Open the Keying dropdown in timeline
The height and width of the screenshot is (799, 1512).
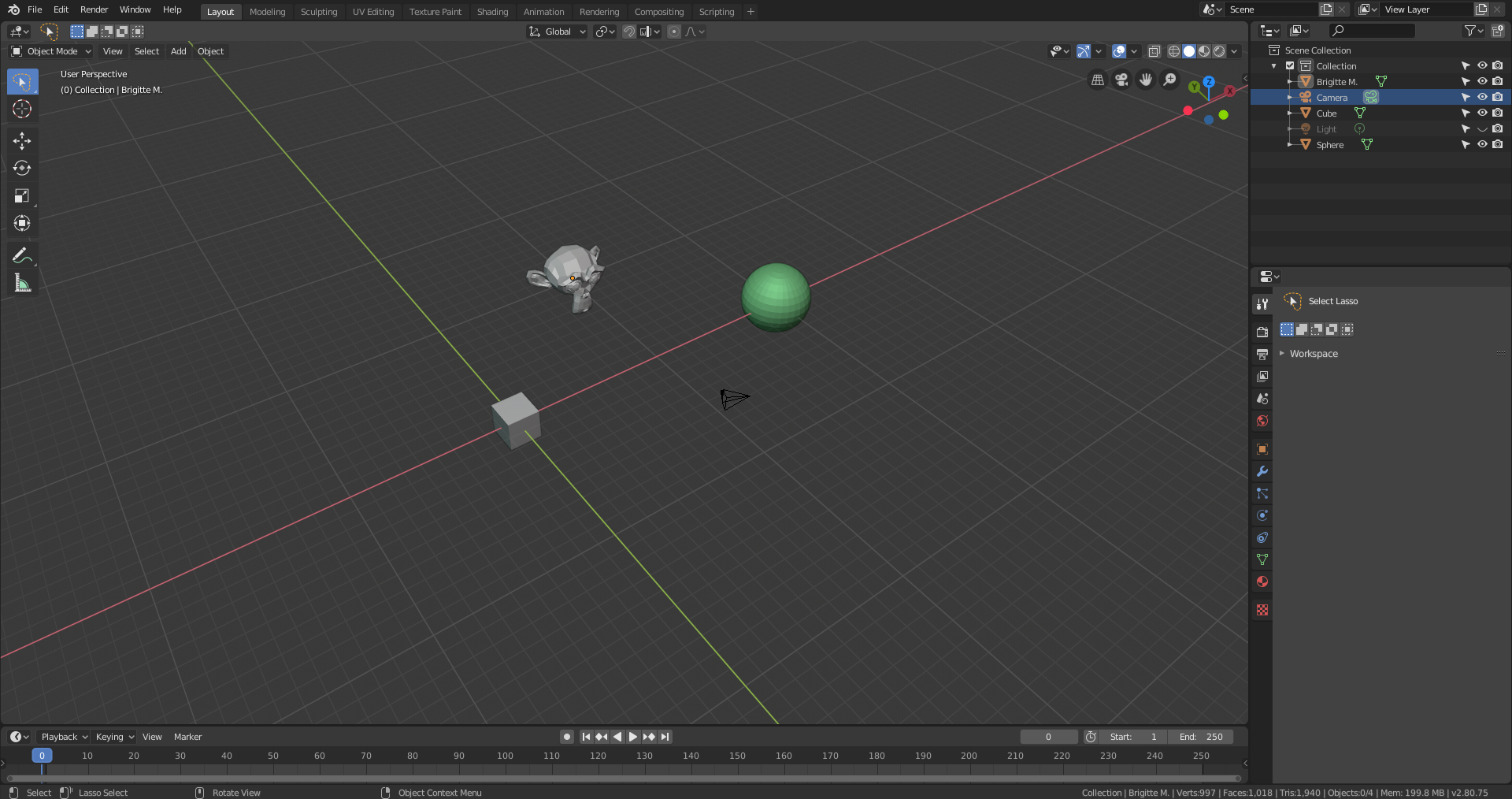click(x=114, y=737)
